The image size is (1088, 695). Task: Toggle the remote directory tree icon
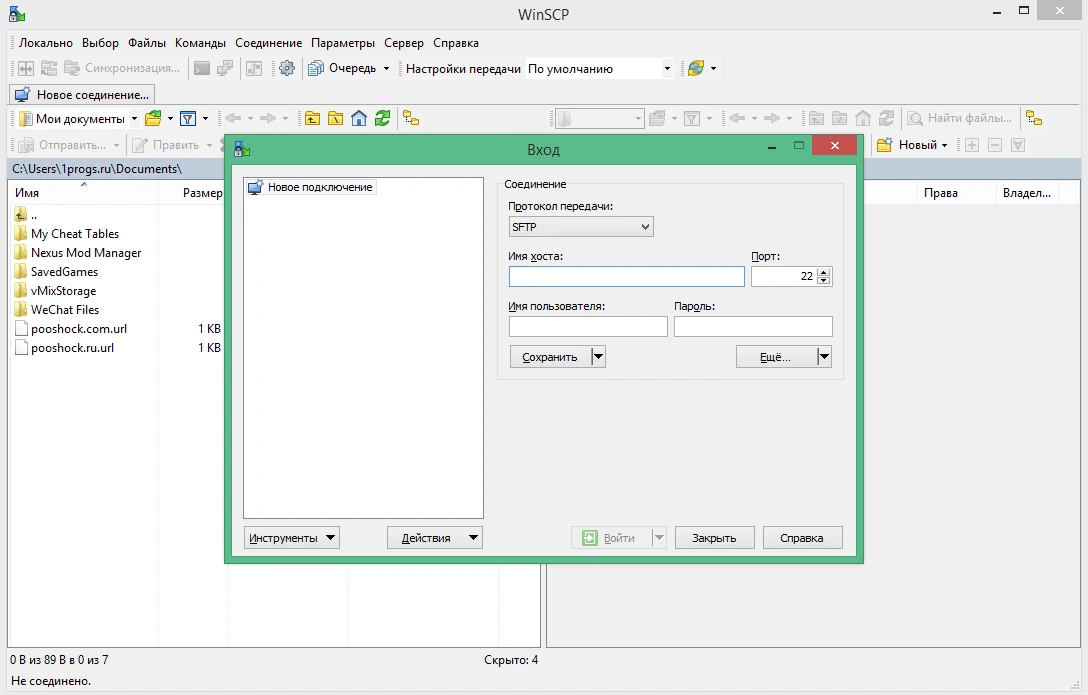[x=1034, y=119]
